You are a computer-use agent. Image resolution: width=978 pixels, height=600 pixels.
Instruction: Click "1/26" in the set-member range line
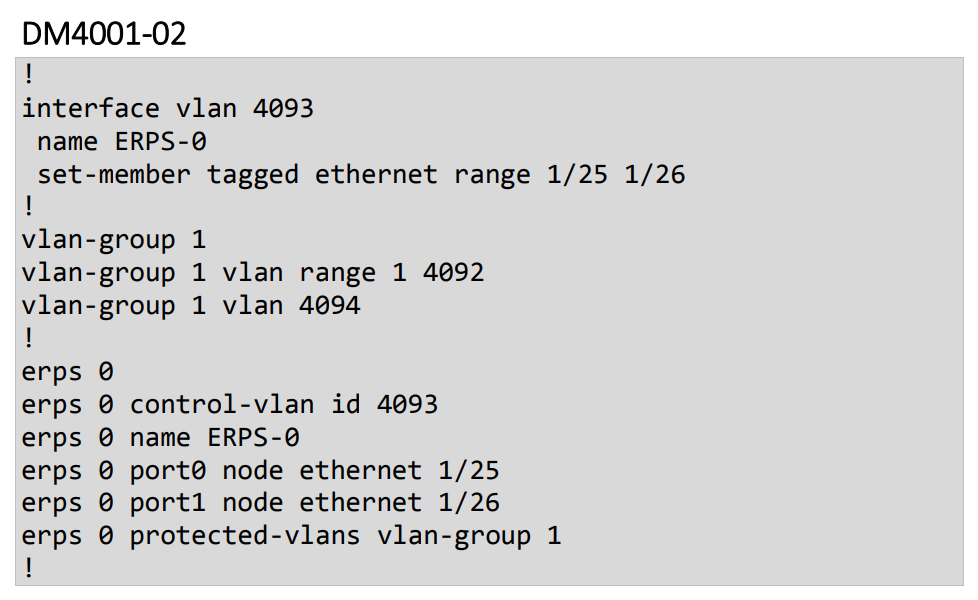(x=654, y=174)
